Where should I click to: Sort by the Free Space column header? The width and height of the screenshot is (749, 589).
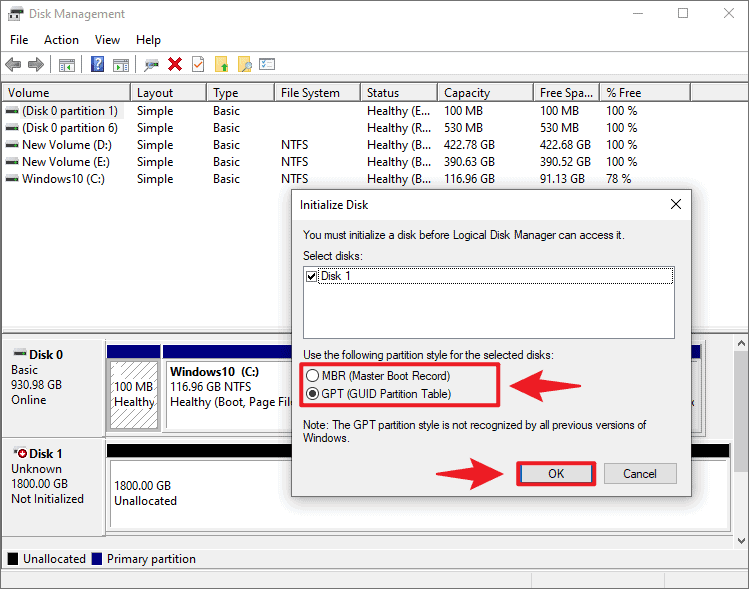point(567,93)
